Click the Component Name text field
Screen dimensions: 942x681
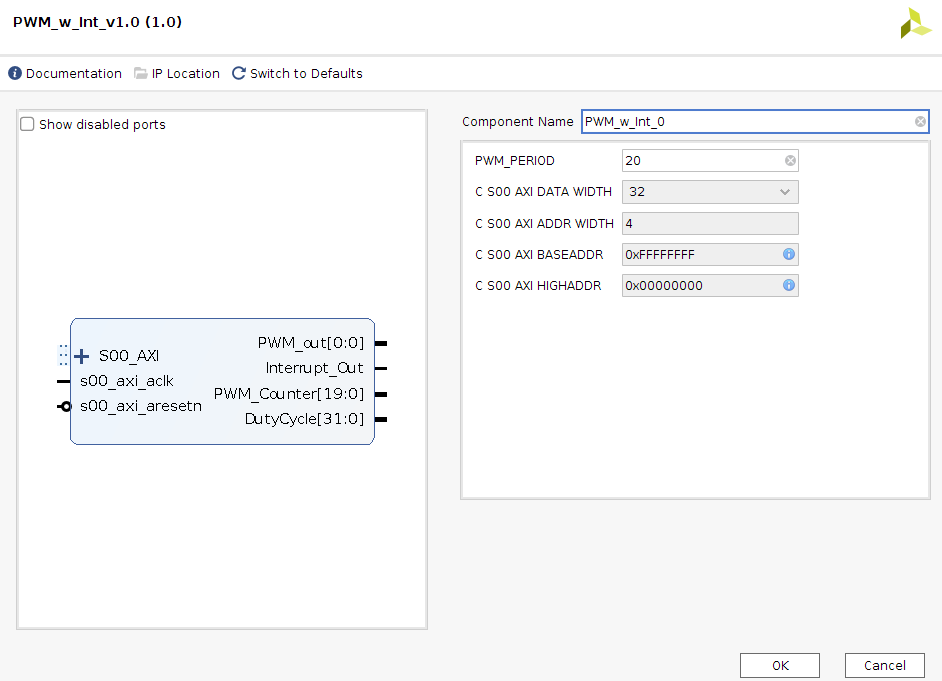[x=746, y=122]
